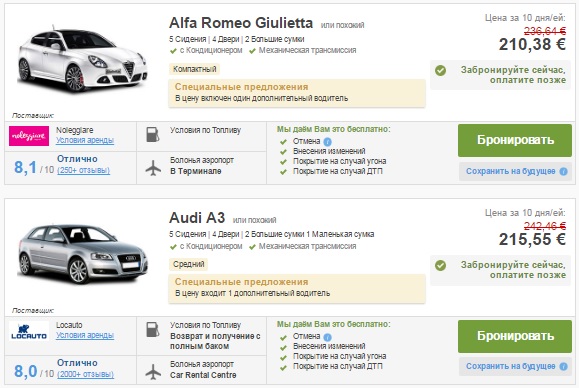Click the Noleggiare pink supplier logo
The width and height of the screenshot is (579, 388).
(29, 136)
